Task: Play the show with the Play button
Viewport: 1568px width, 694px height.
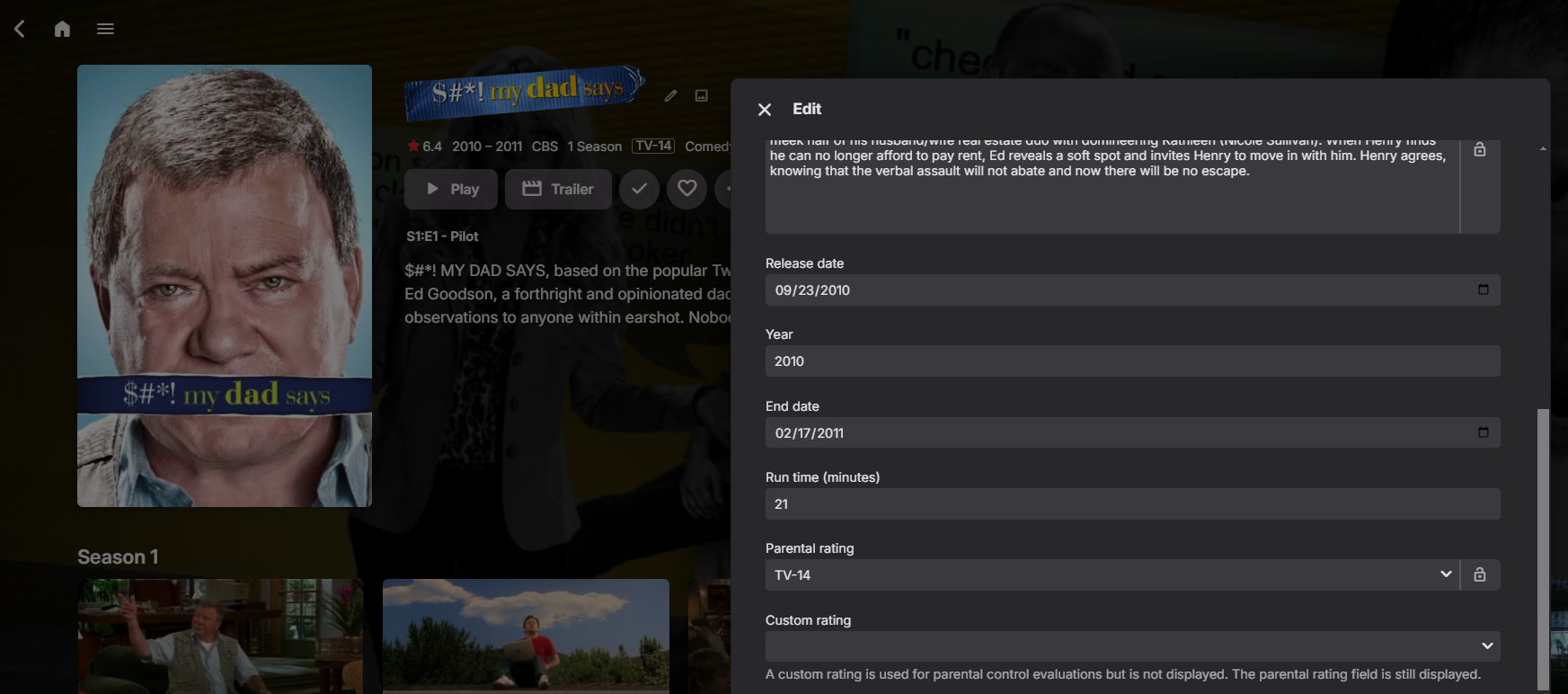Action: (x=451, y=189)
